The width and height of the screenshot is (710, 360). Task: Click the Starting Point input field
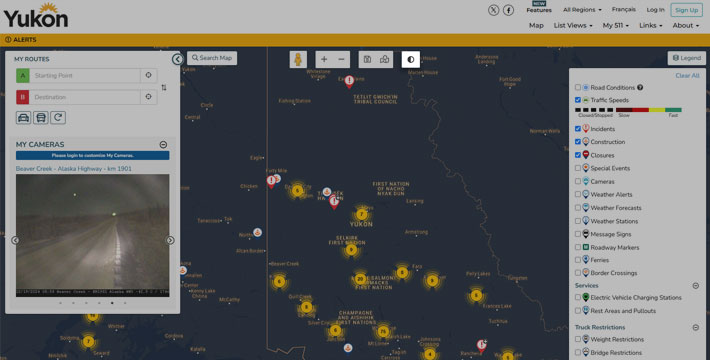pos(85,76)
